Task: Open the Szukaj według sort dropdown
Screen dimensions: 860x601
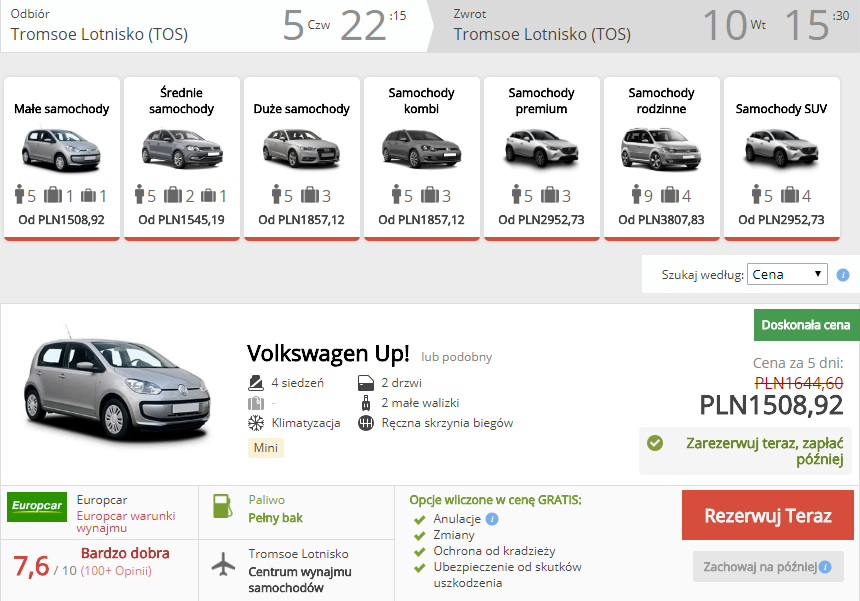Action: [x=787, y=274]
